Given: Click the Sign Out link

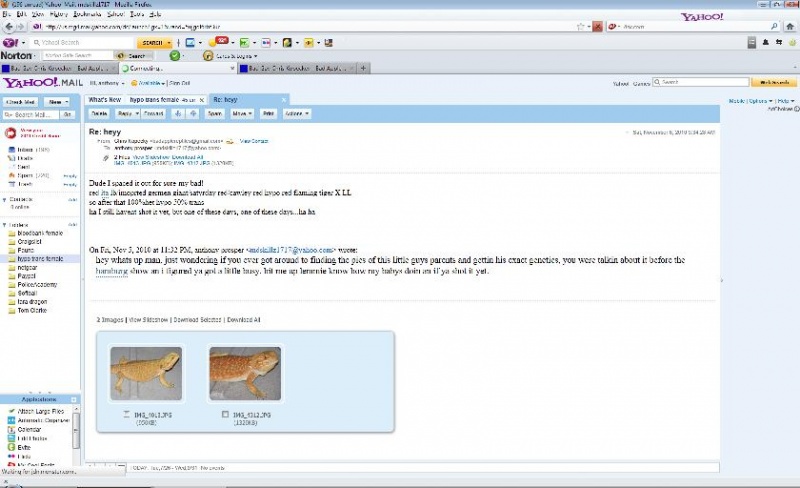Looking at the screenshot, I should pyautogui.click(x=180, y=83).
